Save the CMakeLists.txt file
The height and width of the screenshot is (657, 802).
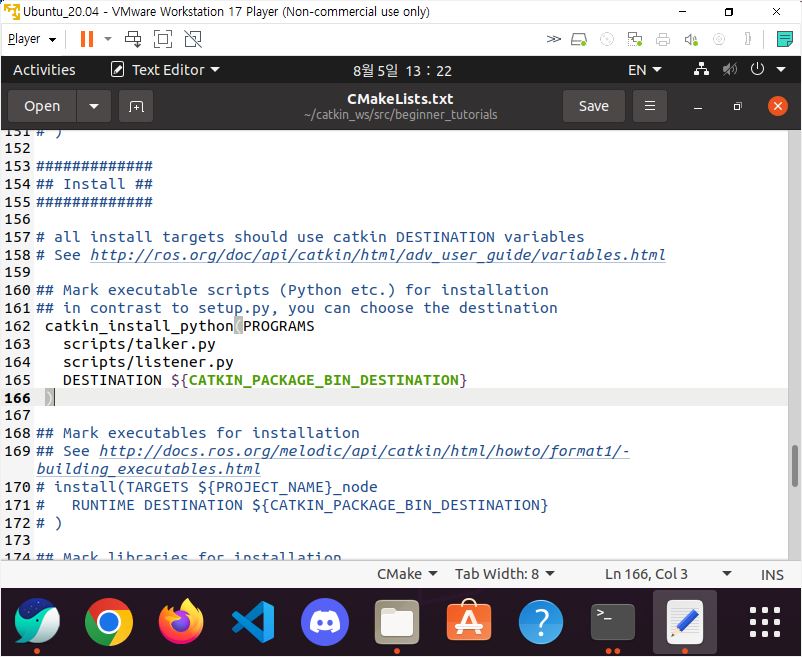(x=593, y=106)
